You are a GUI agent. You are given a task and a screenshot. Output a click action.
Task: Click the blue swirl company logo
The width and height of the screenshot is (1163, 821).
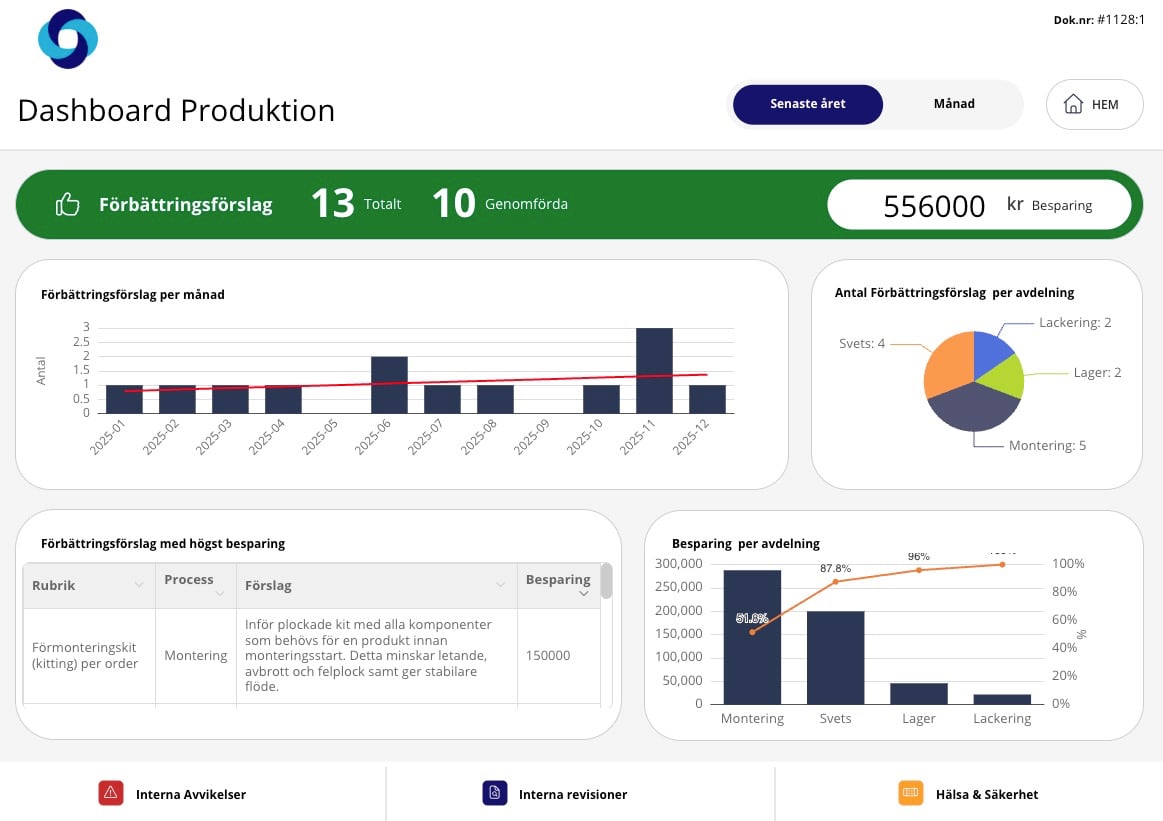67,39
